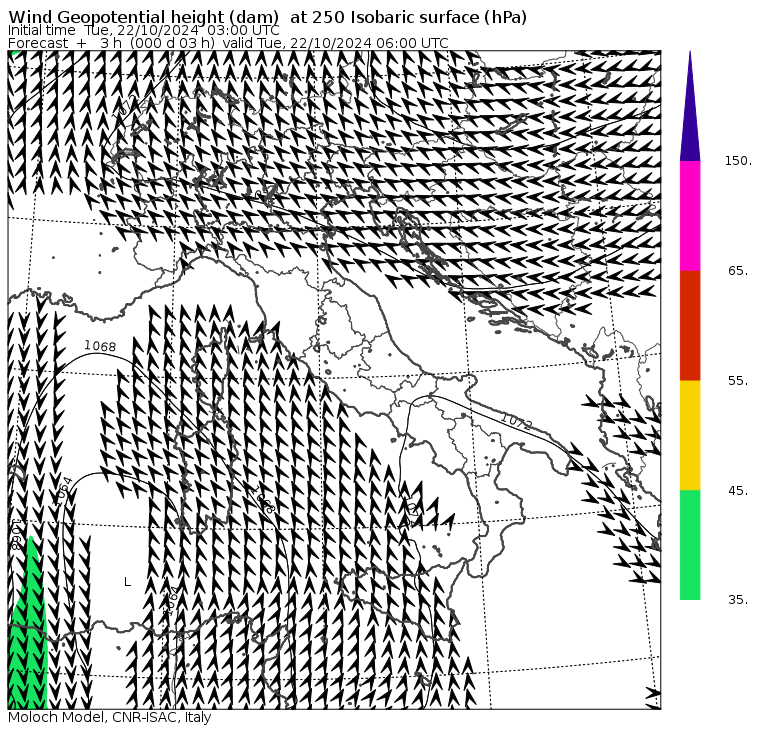Click the legend value label 35.
This screenshot has width=760, height=731.
tap(738, 600)
